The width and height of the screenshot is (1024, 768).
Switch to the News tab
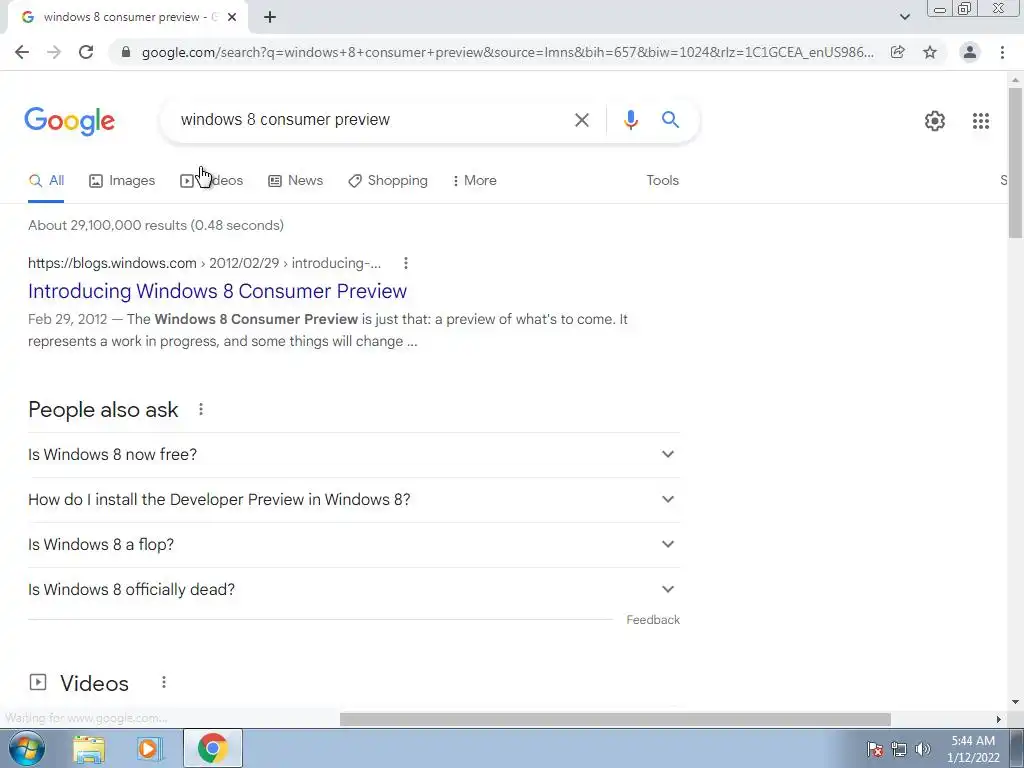click(295, 181)
